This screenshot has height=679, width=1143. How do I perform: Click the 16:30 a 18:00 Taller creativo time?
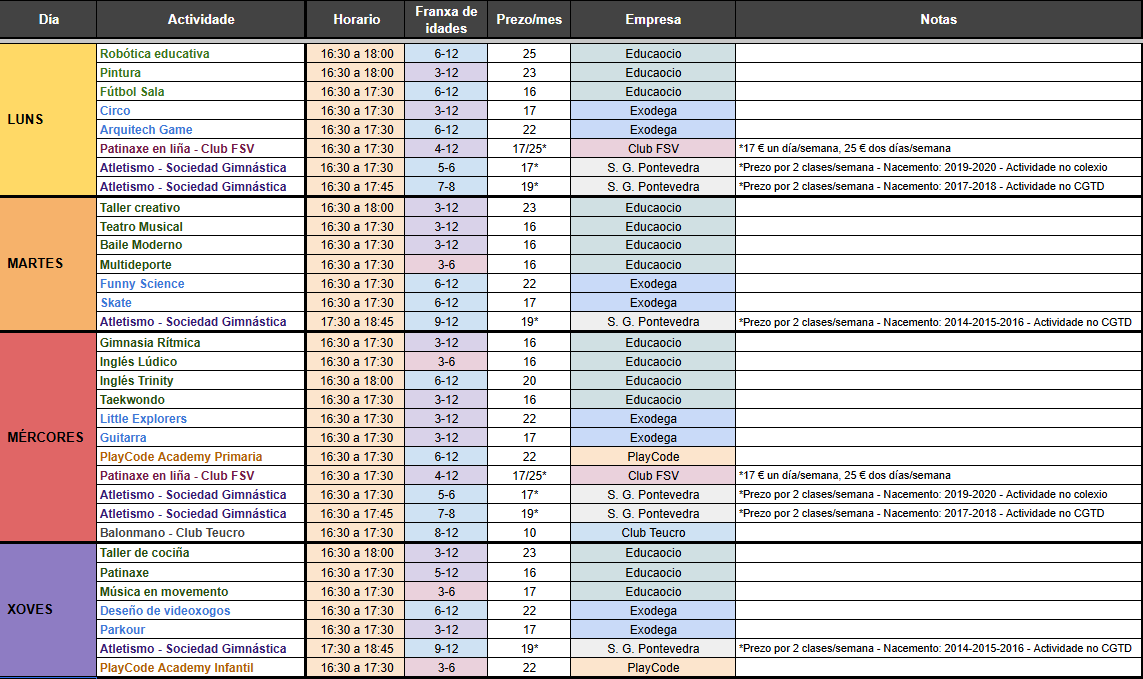tap(356, 207)
